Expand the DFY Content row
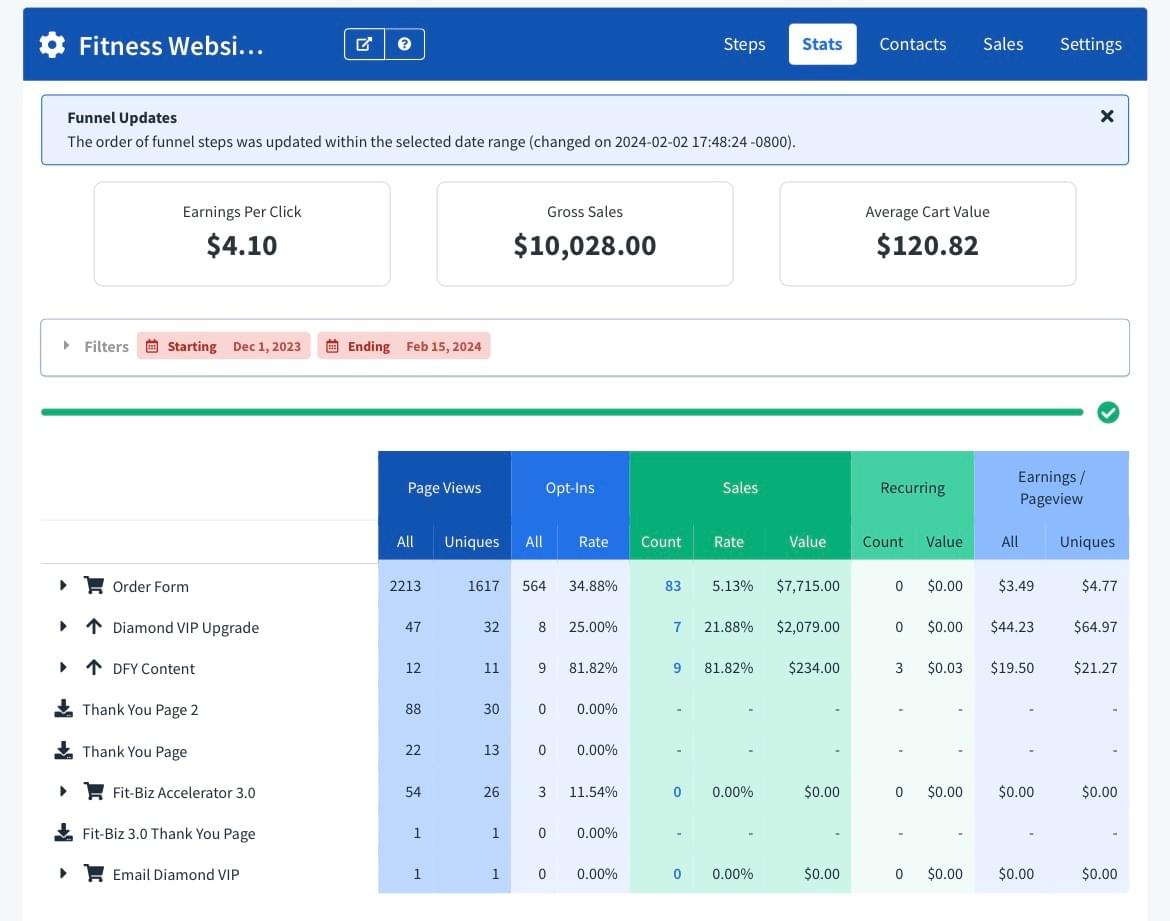 coord(63,668)
